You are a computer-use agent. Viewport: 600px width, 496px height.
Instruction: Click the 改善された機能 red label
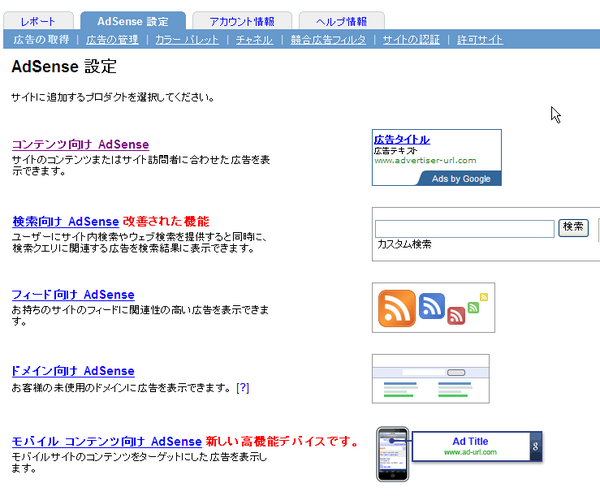coord(166,221)
